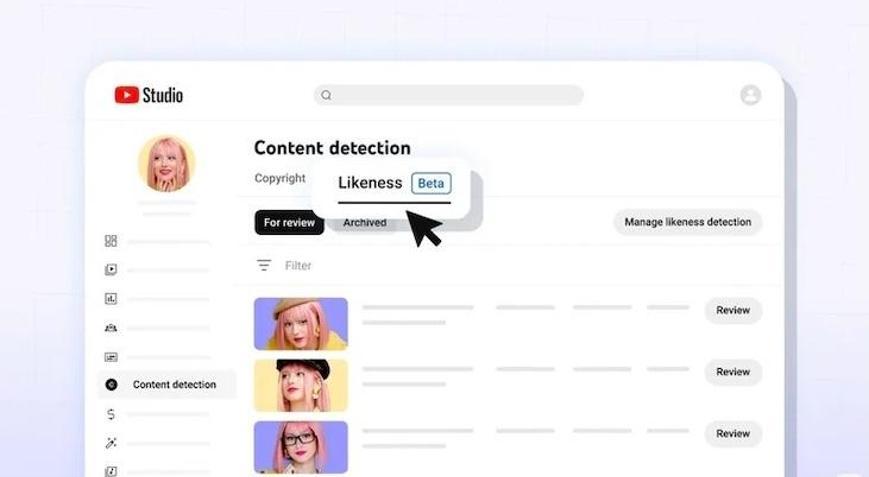Open the Subtitles sidebar icon
869x477 pixels.
pyautogui.click(x=111, y=357)
